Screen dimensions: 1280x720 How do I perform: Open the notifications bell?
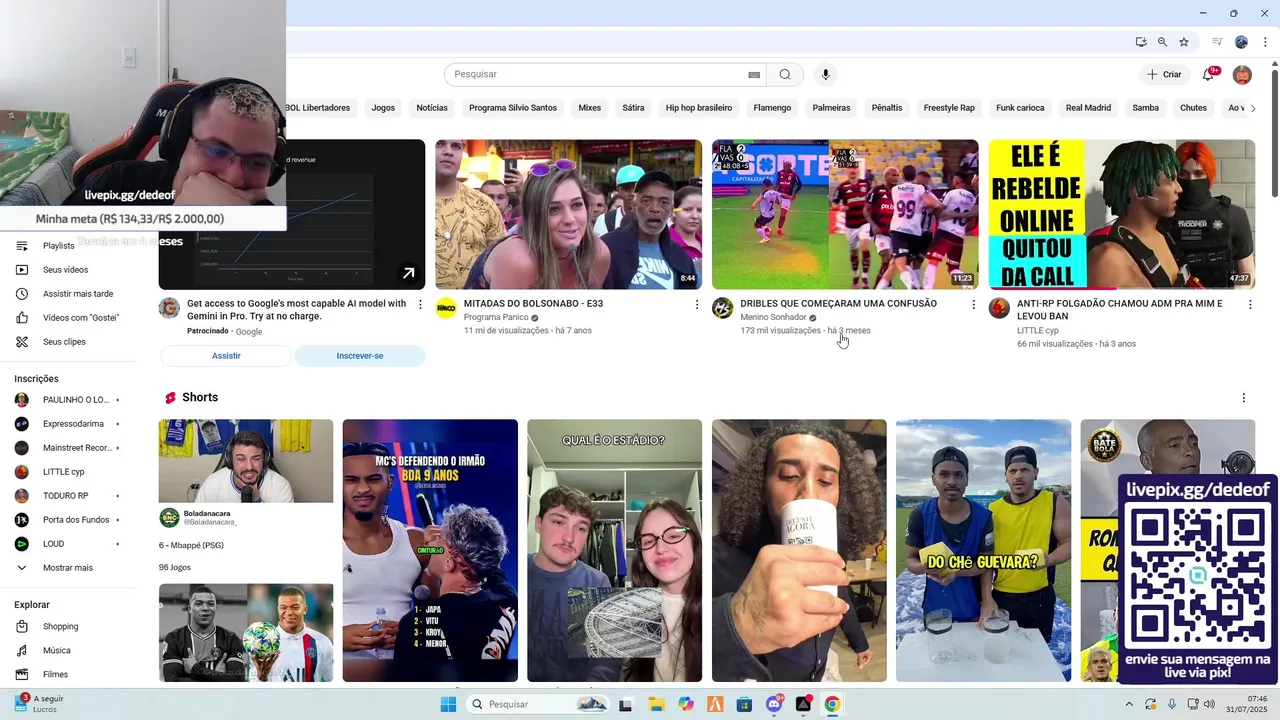tap(1208, 74)
